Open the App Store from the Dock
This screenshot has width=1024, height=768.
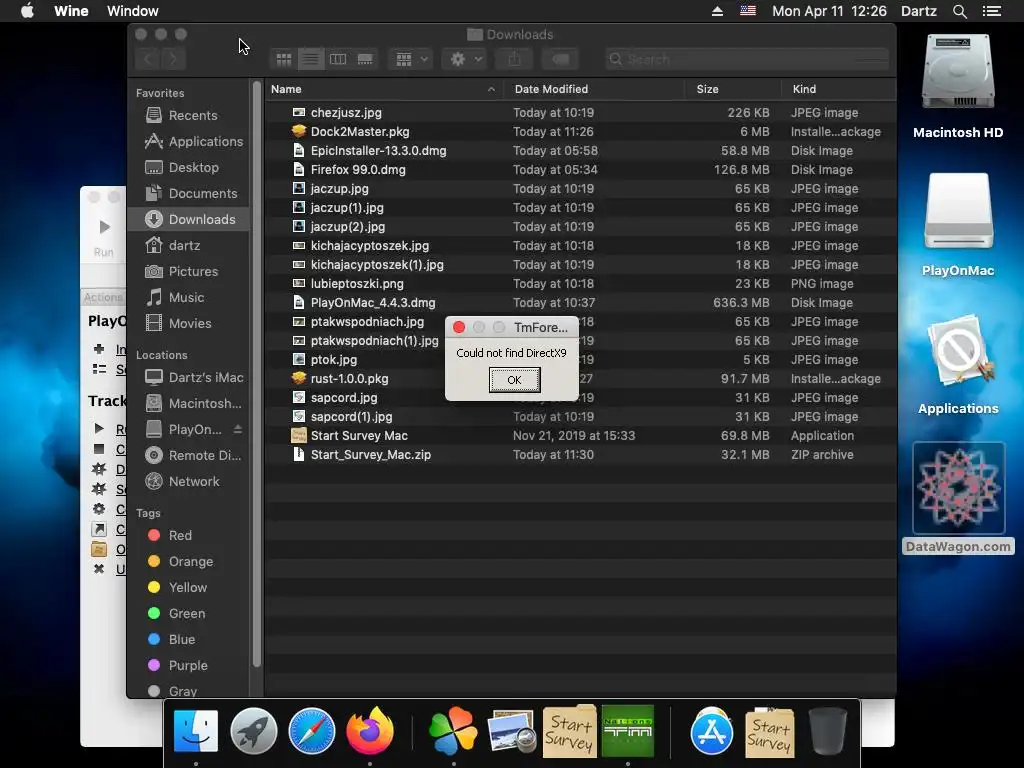(711, 731)
